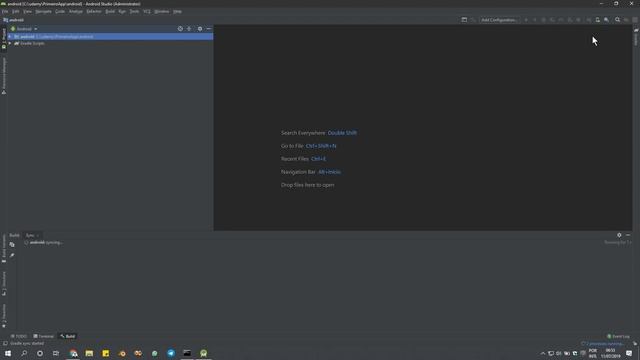
Task: Open the Code menu
Action: pos(60,11)
